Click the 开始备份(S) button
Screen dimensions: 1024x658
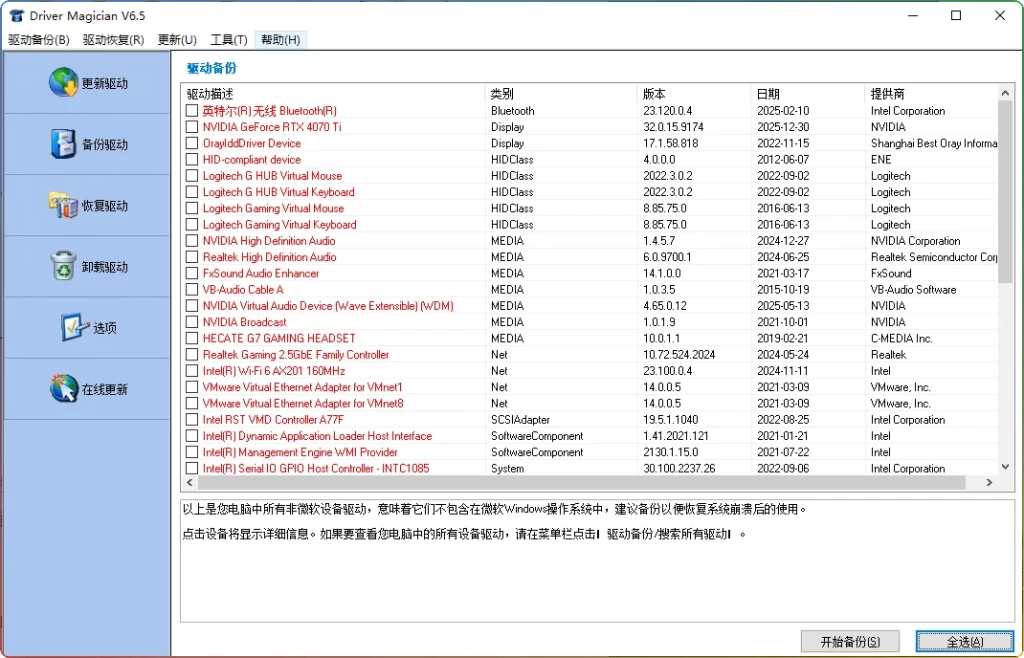point(849,641)
